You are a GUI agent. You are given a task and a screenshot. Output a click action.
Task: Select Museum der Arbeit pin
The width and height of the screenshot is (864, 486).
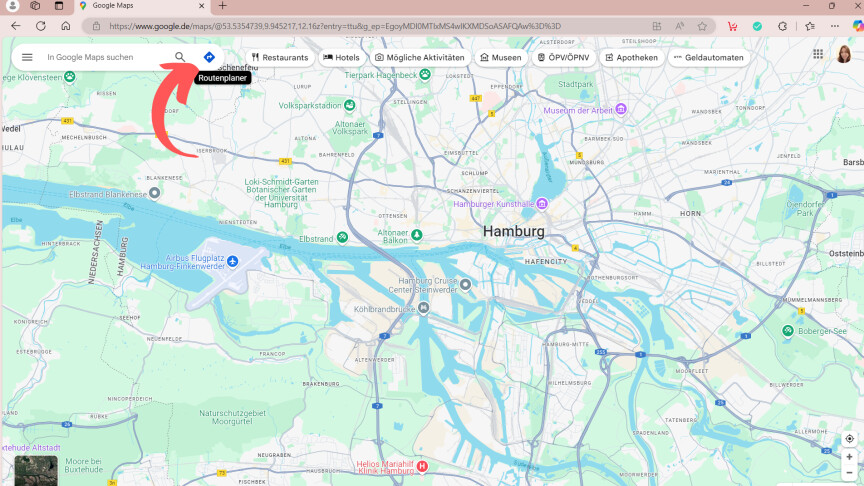coord(621,109)
